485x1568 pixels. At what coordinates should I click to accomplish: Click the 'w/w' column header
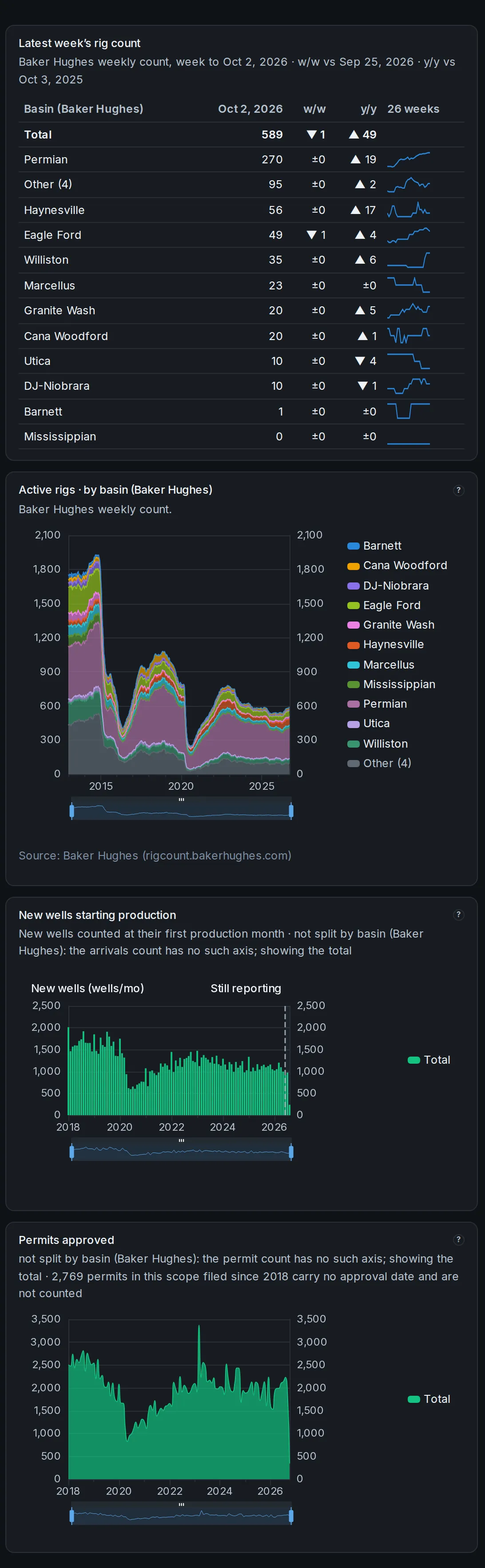click(314, 109)
